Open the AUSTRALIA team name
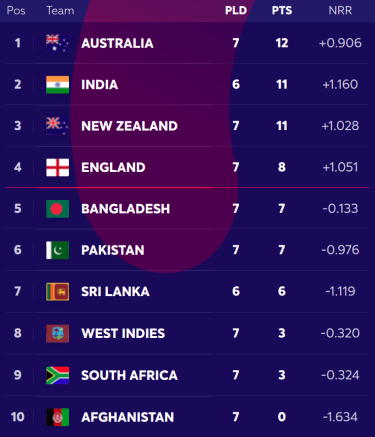 [117, 43]
